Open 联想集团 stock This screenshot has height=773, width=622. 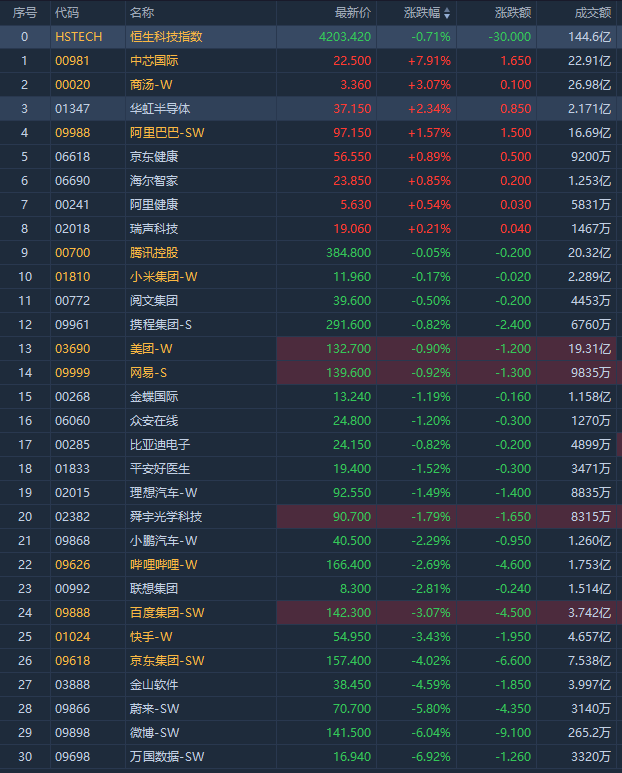pos(154,589)
